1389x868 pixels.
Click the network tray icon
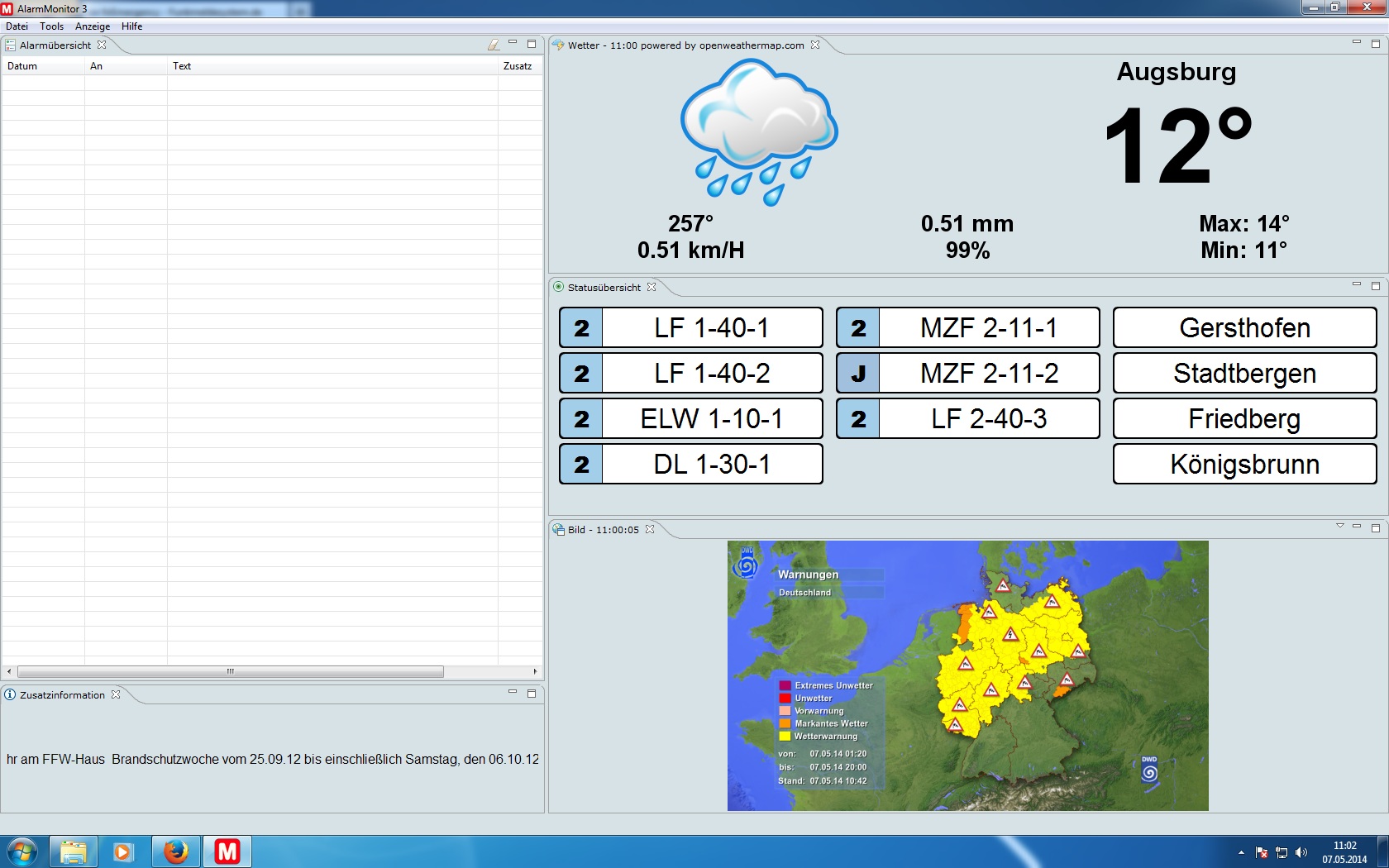tap(1282, 852)
